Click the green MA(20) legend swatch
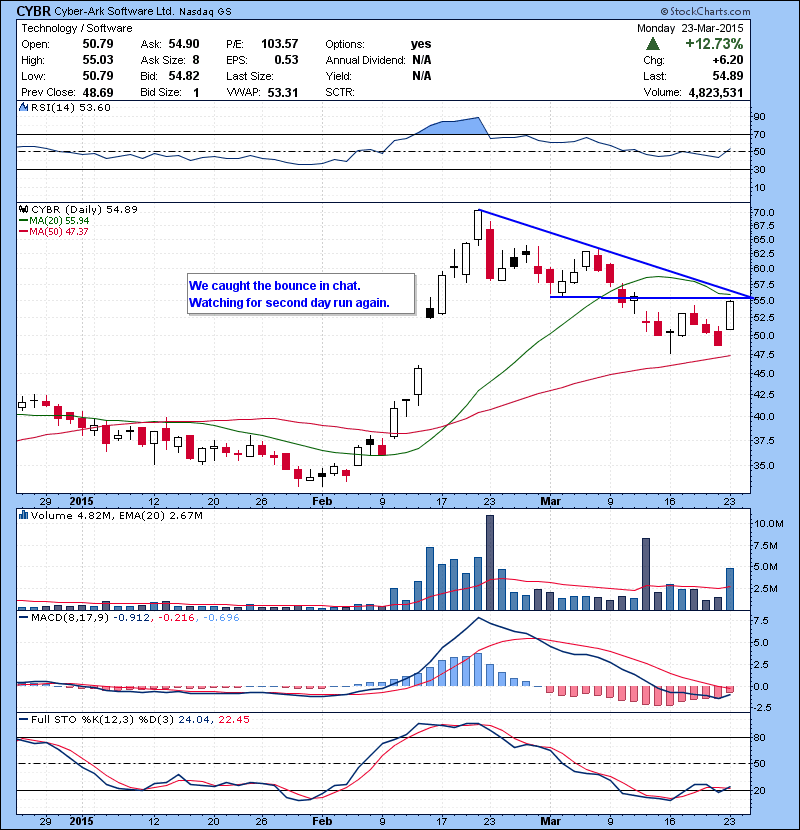800x830 pixels. (23, 221)
